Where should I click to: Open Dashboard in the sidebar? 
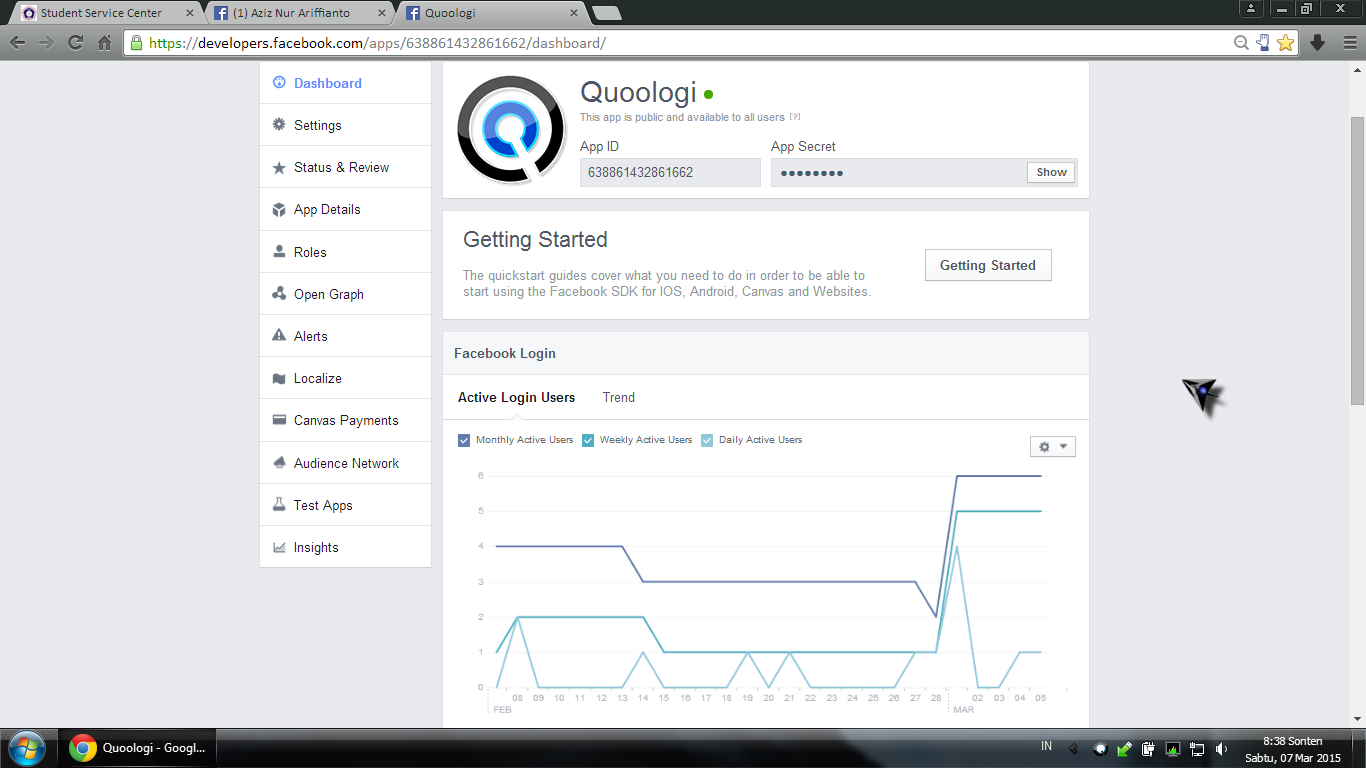coord(345,83)
